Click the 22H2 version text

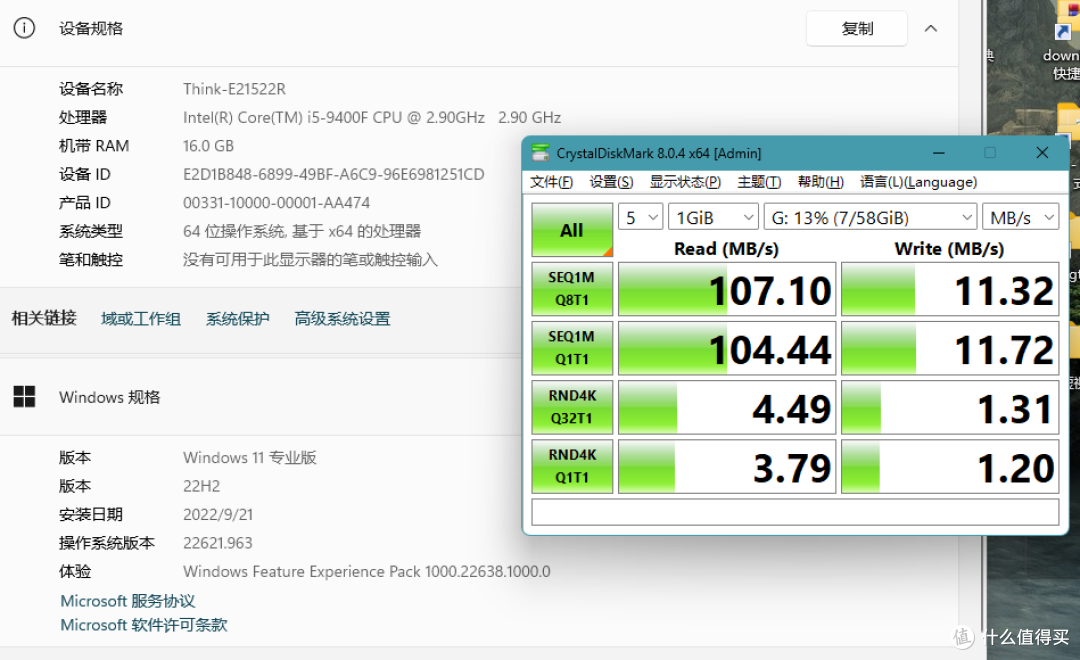(x=201, y=486)
